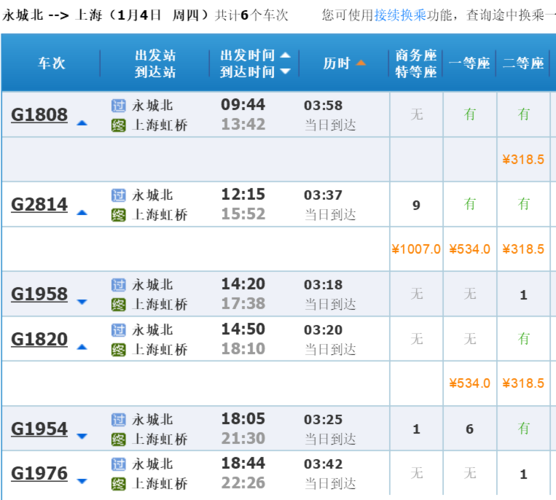Screen dimensions: 556x500
Task: Expand price details for train G1958
Action: tap(82, 302)
